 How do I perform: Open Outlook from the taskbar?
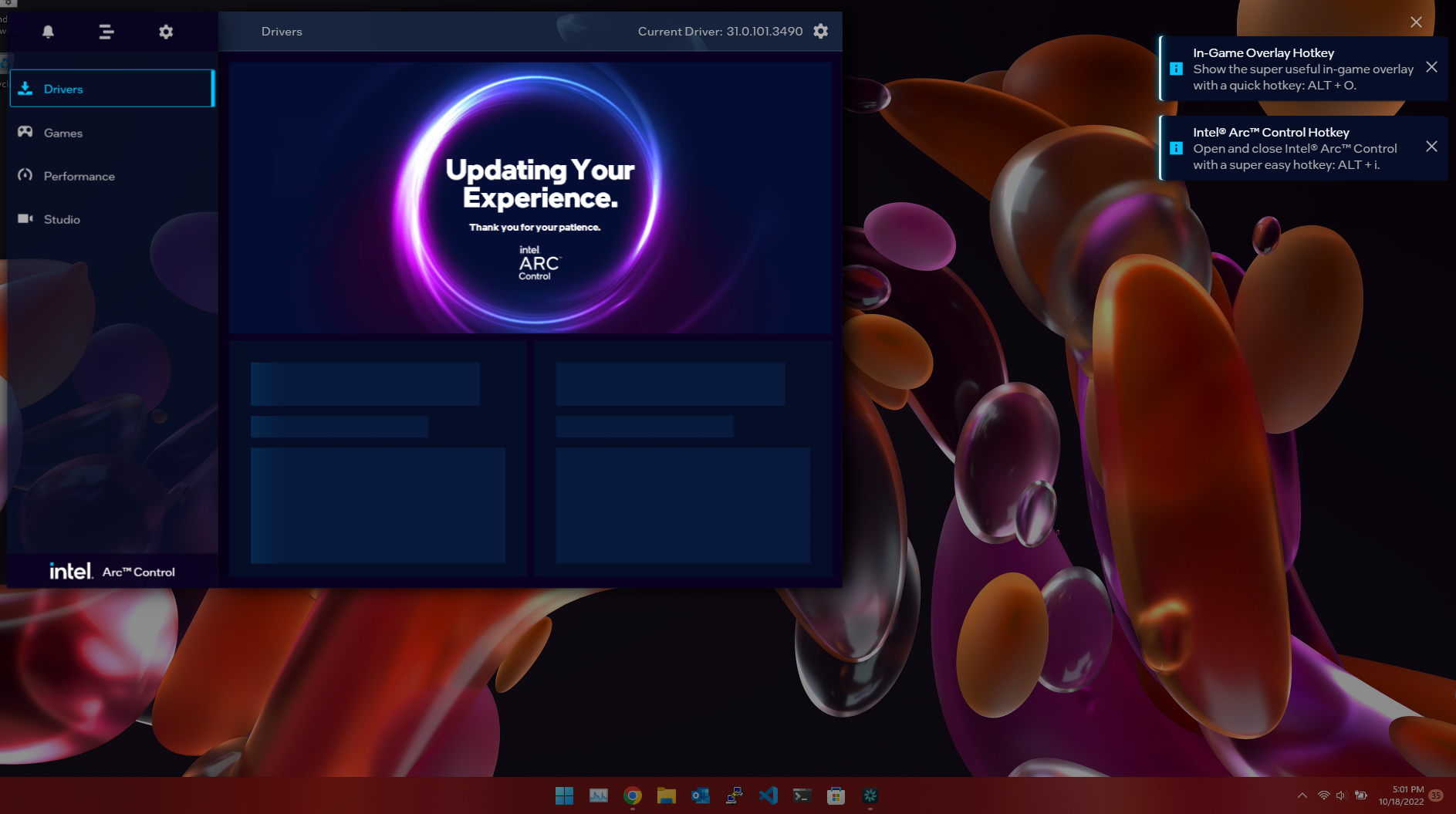click(701, 795)
